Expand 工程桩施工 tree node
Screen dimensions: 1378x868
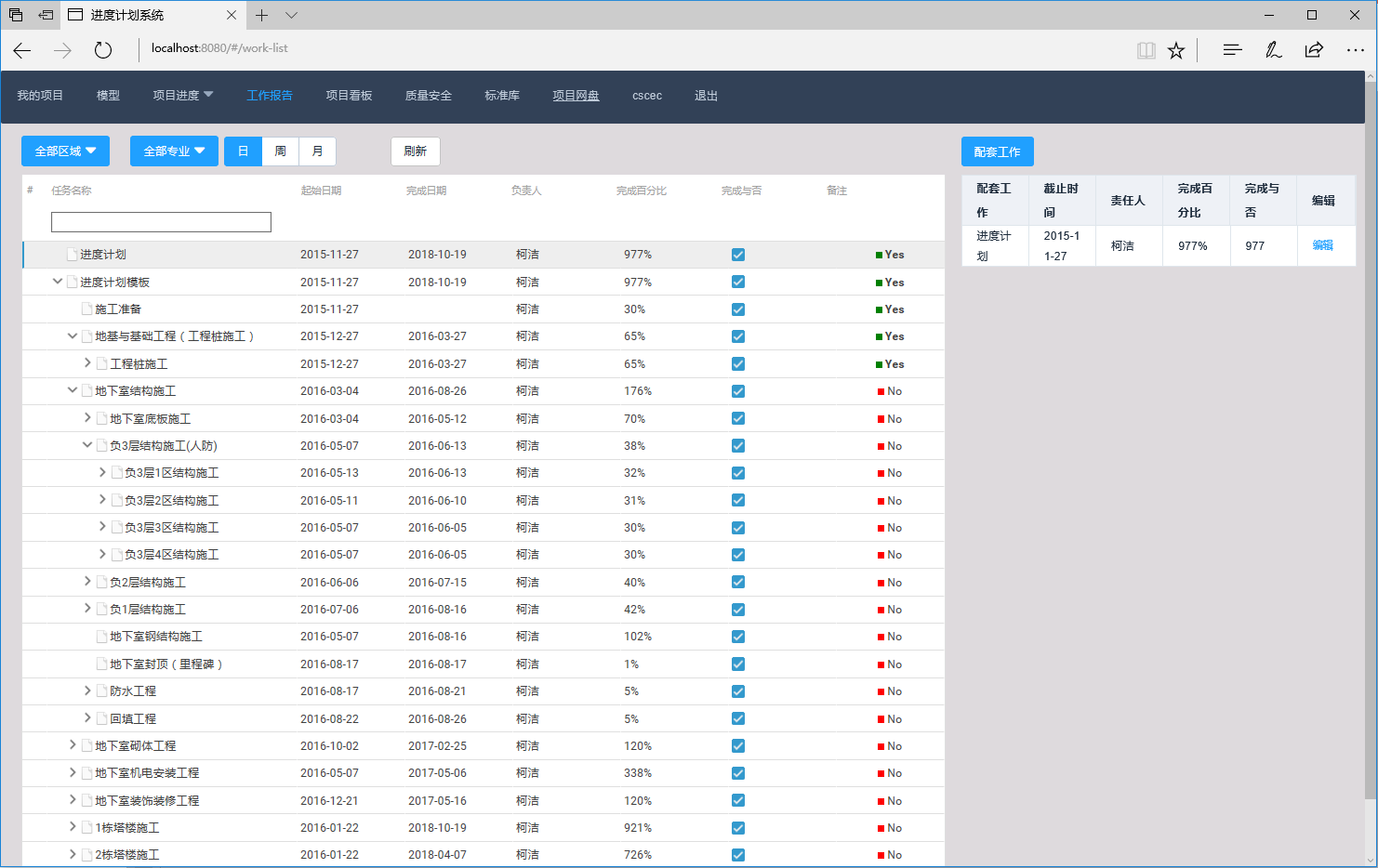point(87,363)
